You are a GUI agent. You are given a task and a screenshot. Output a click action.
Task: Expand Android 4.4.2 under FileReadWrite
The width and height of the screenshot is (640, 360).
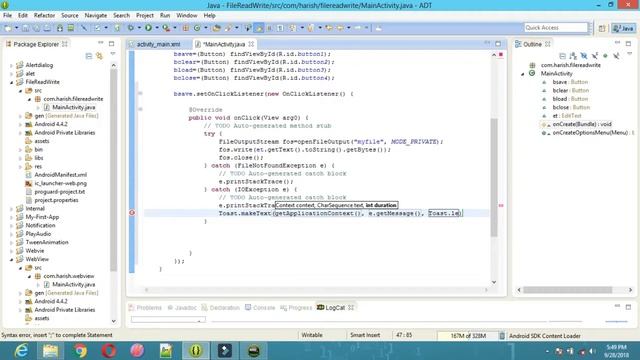pos(20,124)
